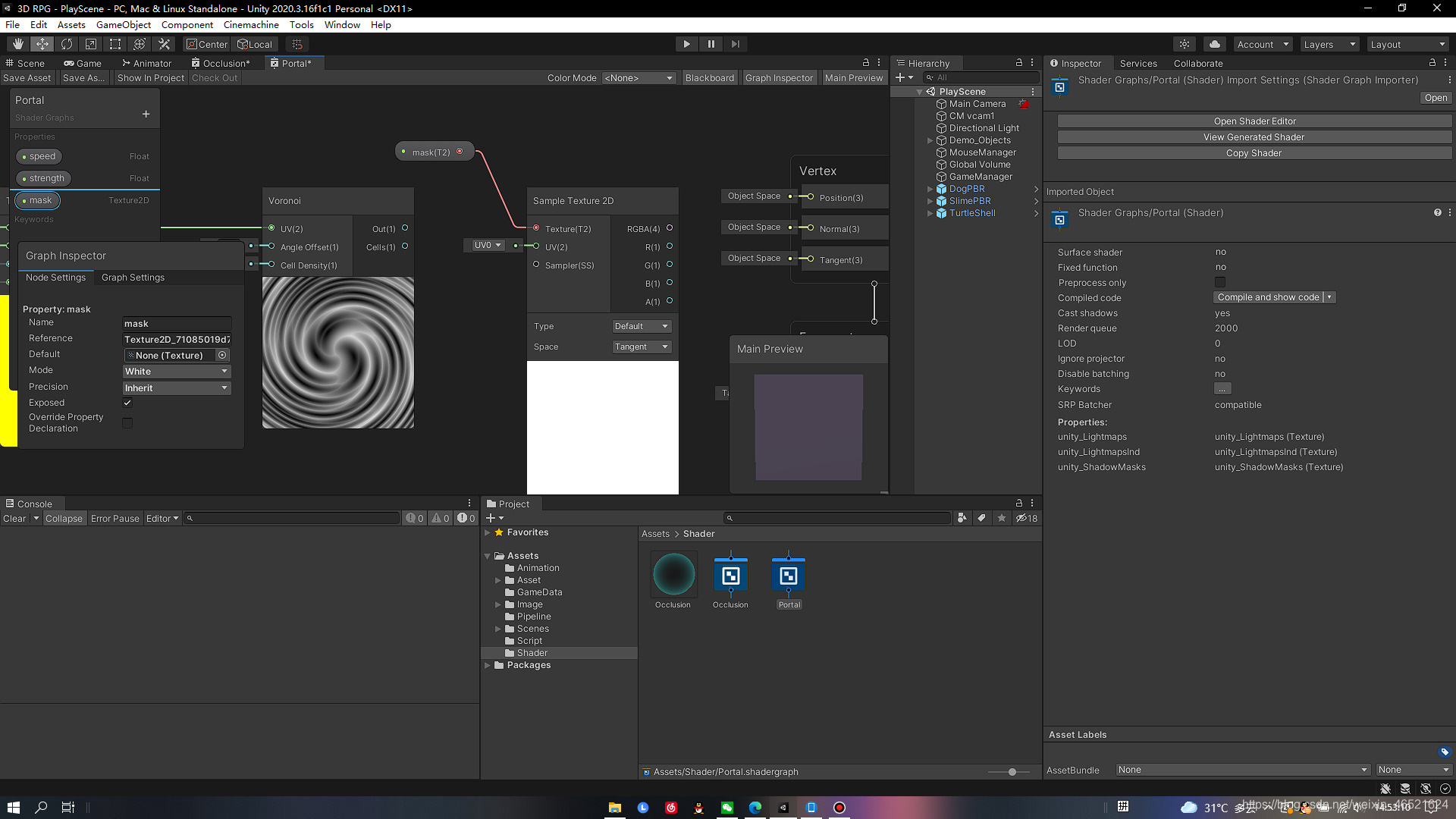The width and height of the screenshot is (1456, 819).
Task: Open the Cinemachine menu
Action: click(251, 24)
